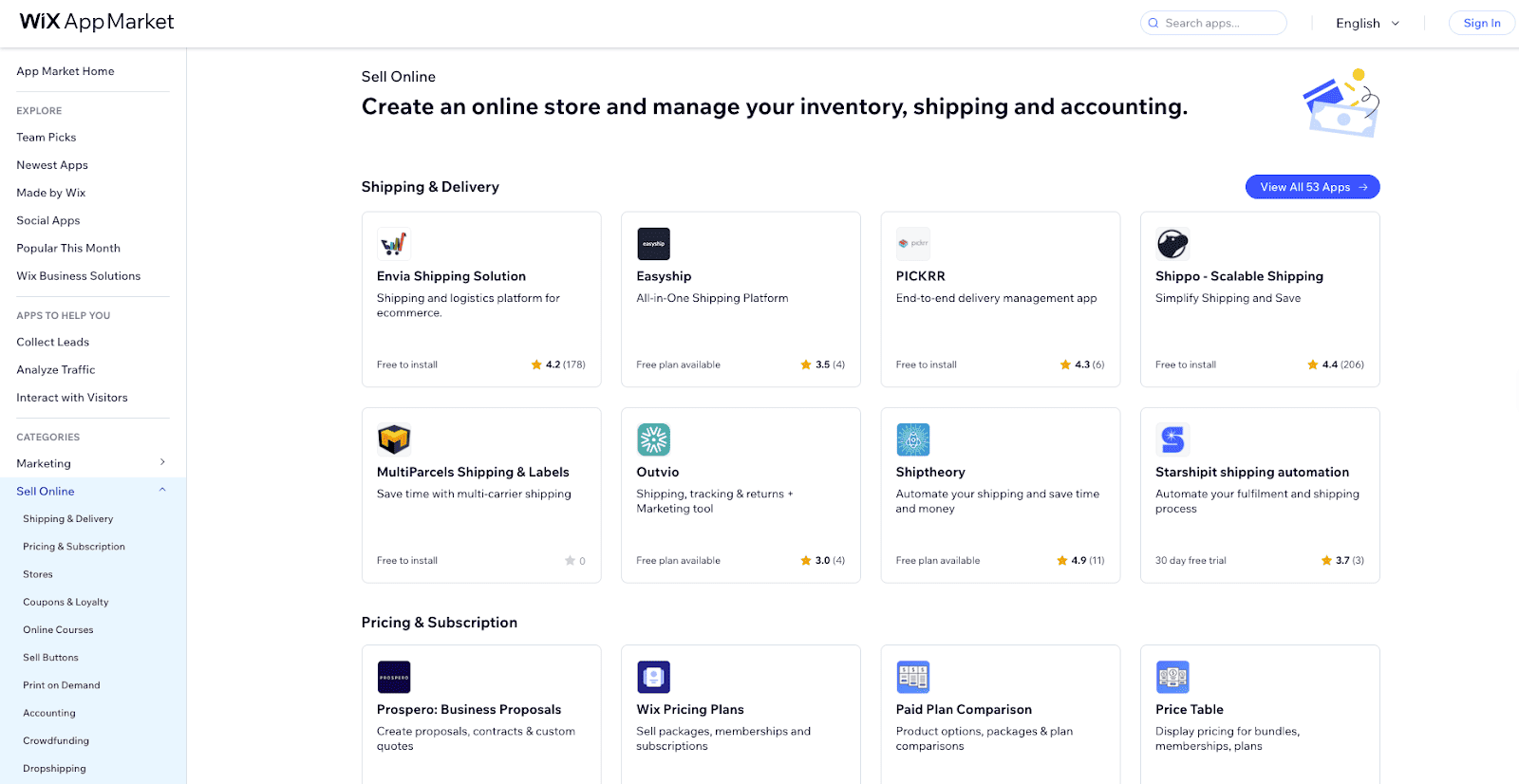1519x784 pixels.
Task: Select Interact with Visitors in sidebar
Action: (x=72, y=398)
